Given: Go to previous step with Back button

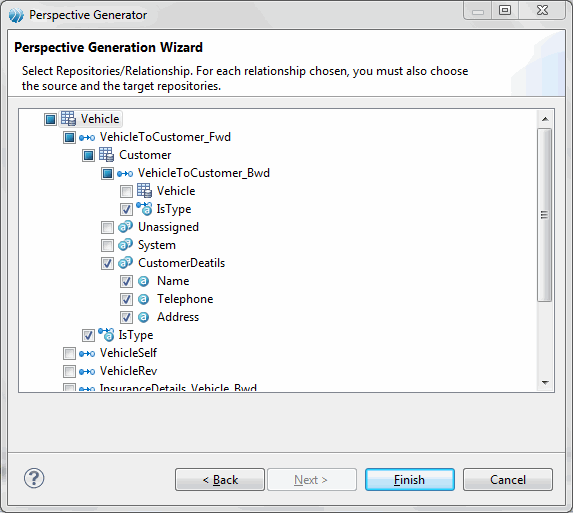Looking at the screenshot, I should [220, 479].
